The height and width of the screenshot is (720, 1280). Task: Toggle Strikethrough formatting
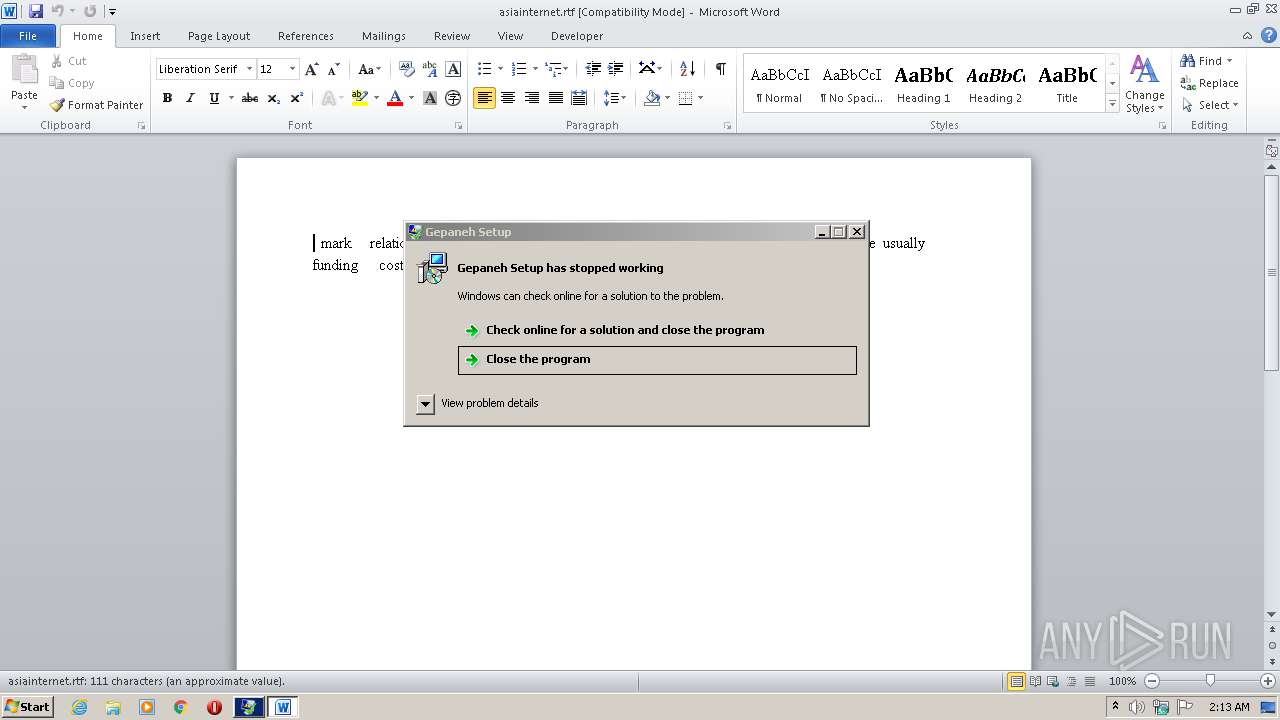click(x=250, y=98)
